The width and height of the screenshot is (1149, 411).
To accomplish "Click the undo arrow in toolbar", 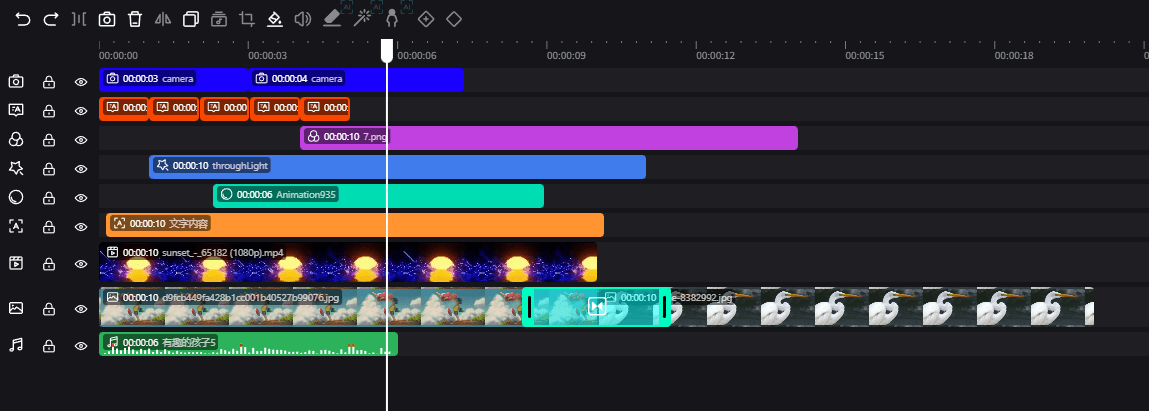I will tap(23, 19).
